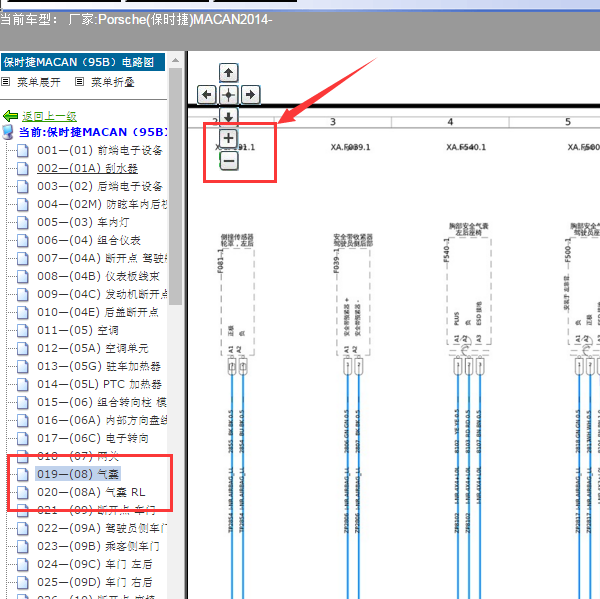600x599 pixels.
Task: Open 016—(06A) 内部方向盘 entry
Action: [x=102, y=420]
